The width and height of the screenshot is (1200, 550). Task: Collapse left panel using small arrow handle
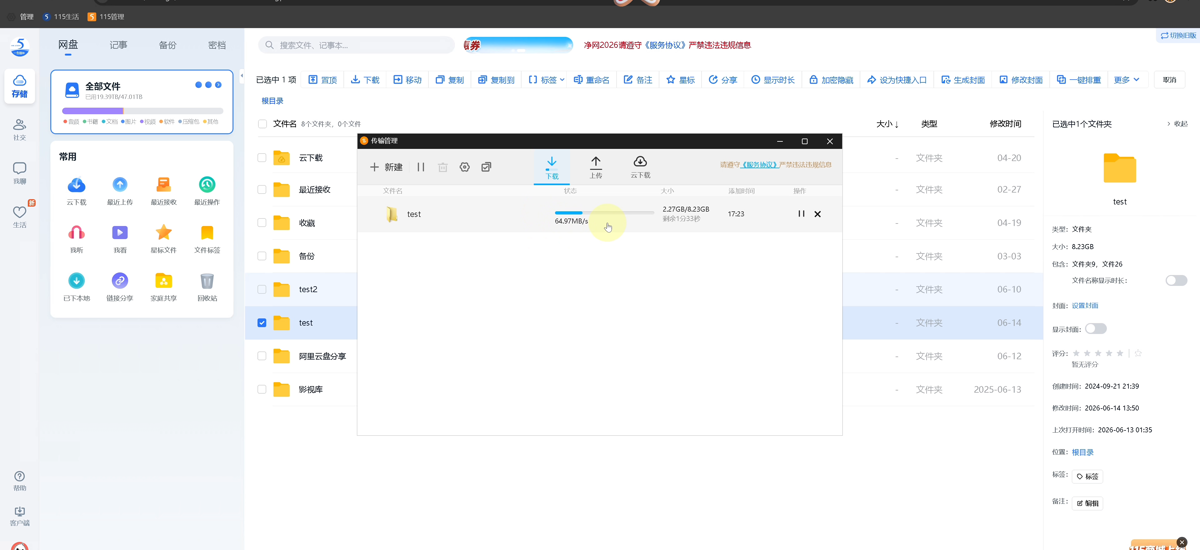pos(241,76)
